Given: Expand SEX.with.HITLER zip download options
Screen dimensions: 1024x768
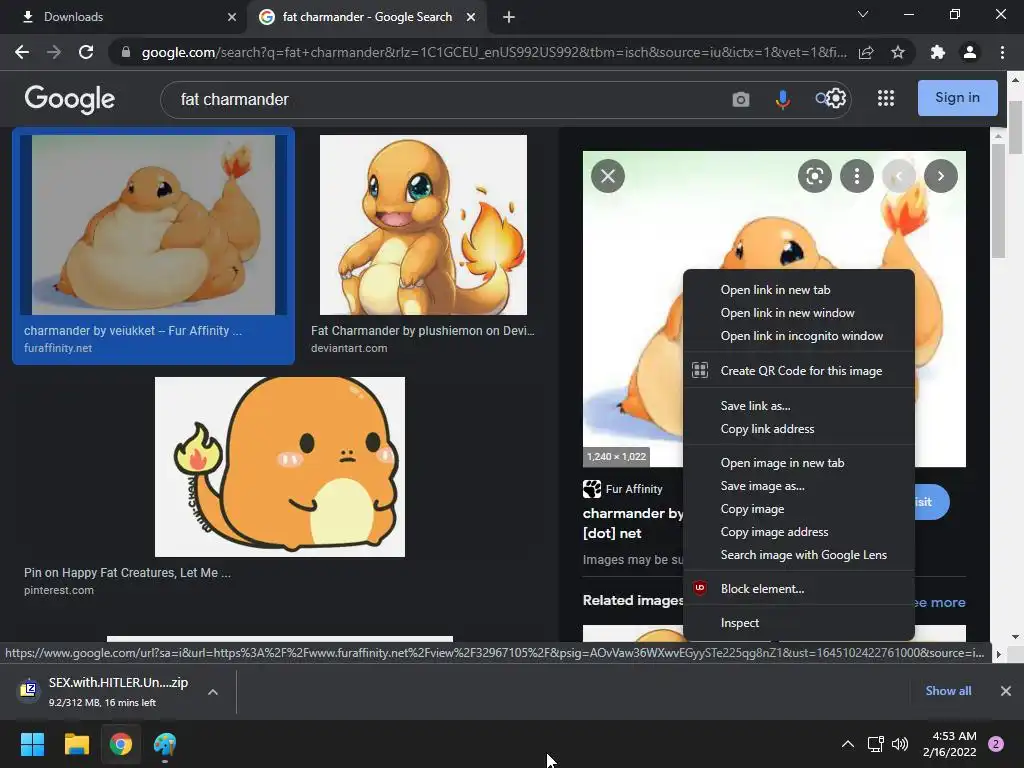Looking at the screenshot, I should [213, 692].
